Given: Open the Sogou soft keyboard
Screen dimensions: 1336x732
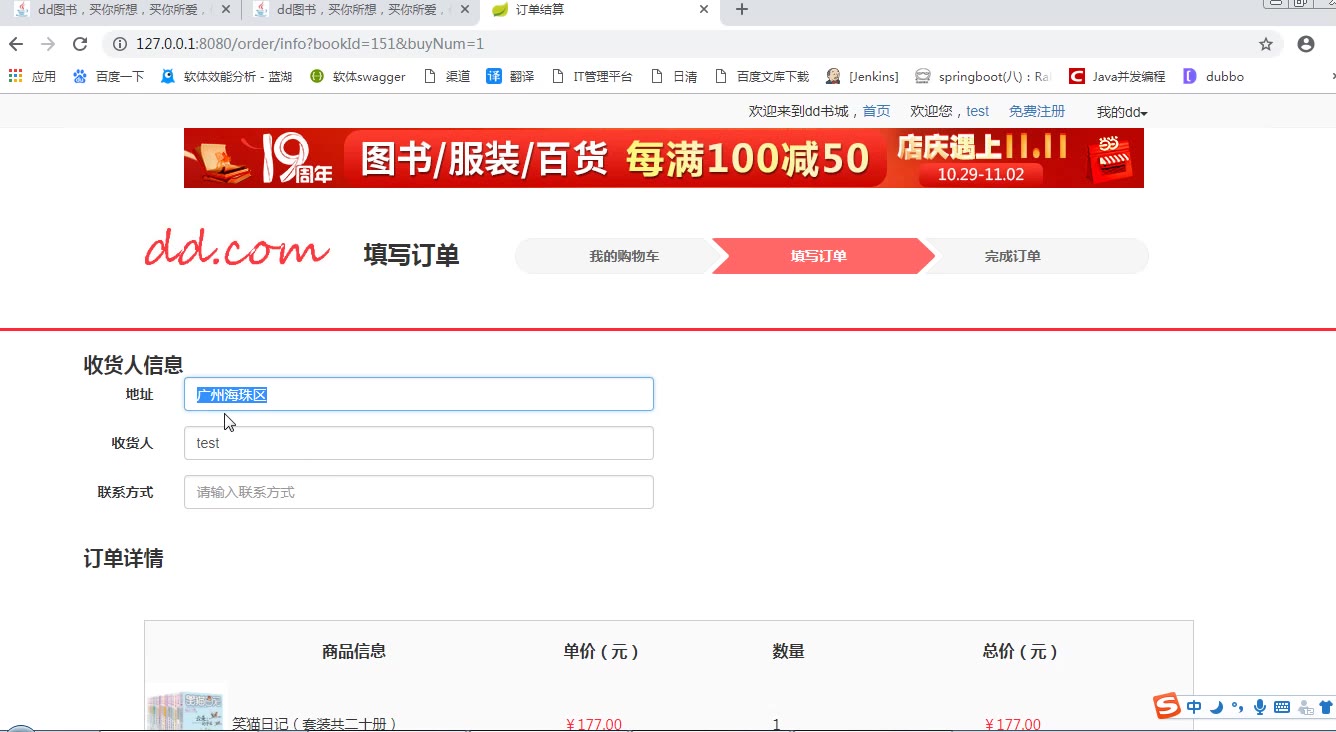Looking at the screenshot, I should [x=1282, y=707].
